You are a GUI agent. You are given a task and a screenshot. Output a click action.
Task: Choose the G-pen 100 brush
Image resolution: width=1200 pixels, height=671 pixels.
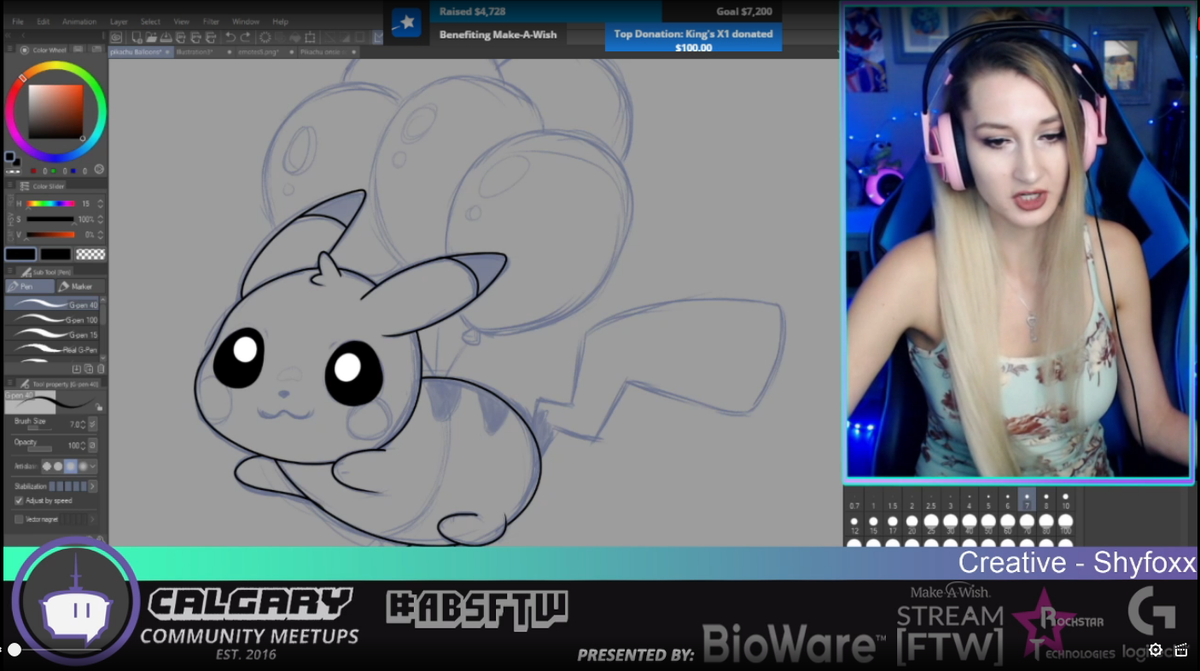click(51, 319)
